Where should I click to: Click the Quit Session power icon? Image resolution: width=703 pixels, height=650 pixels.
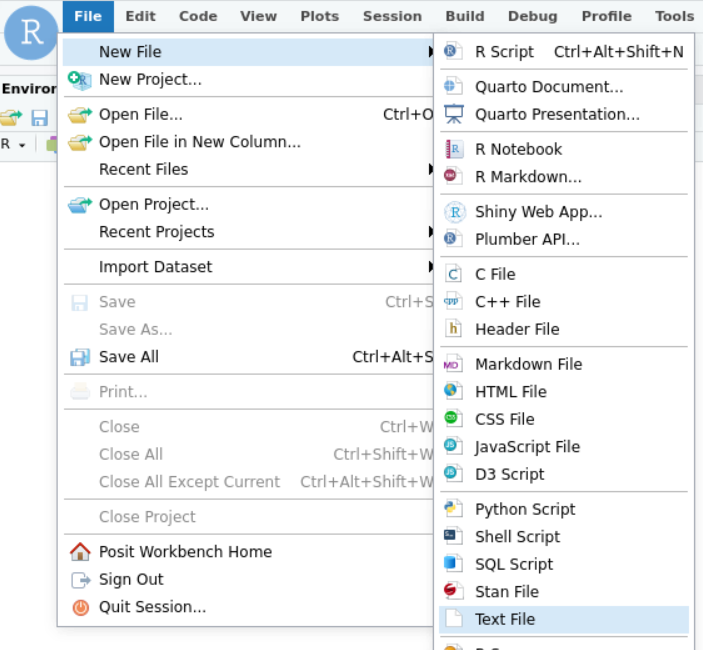click(81, 607)
